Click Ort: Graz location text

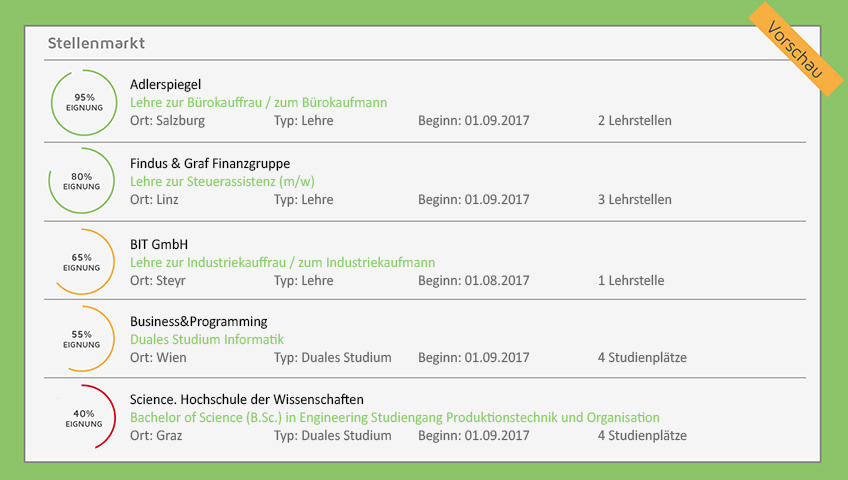tap(156, 436)
